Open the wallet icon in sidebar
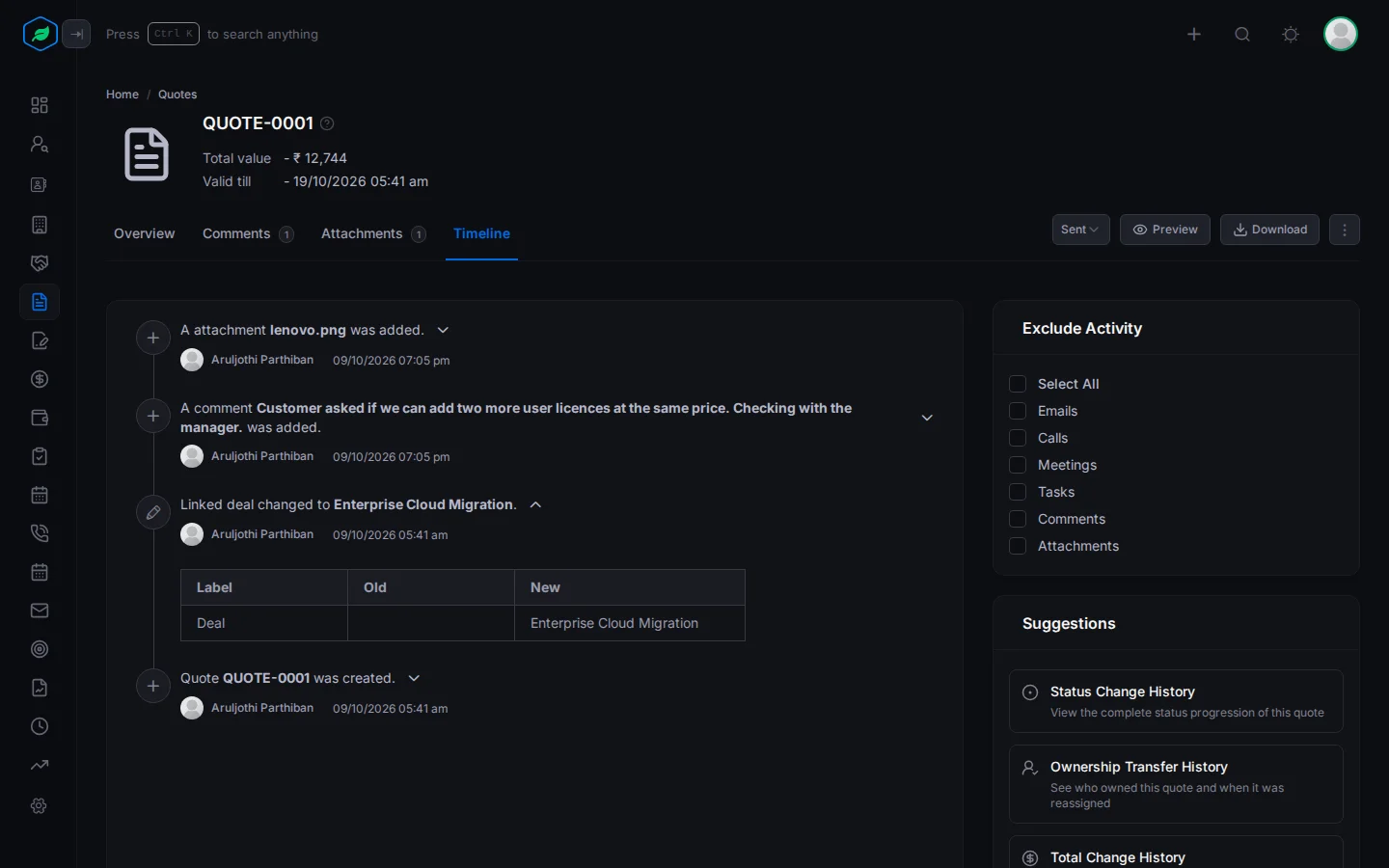The height and width of the screenshot is (868, 1389). click(40, 418)
